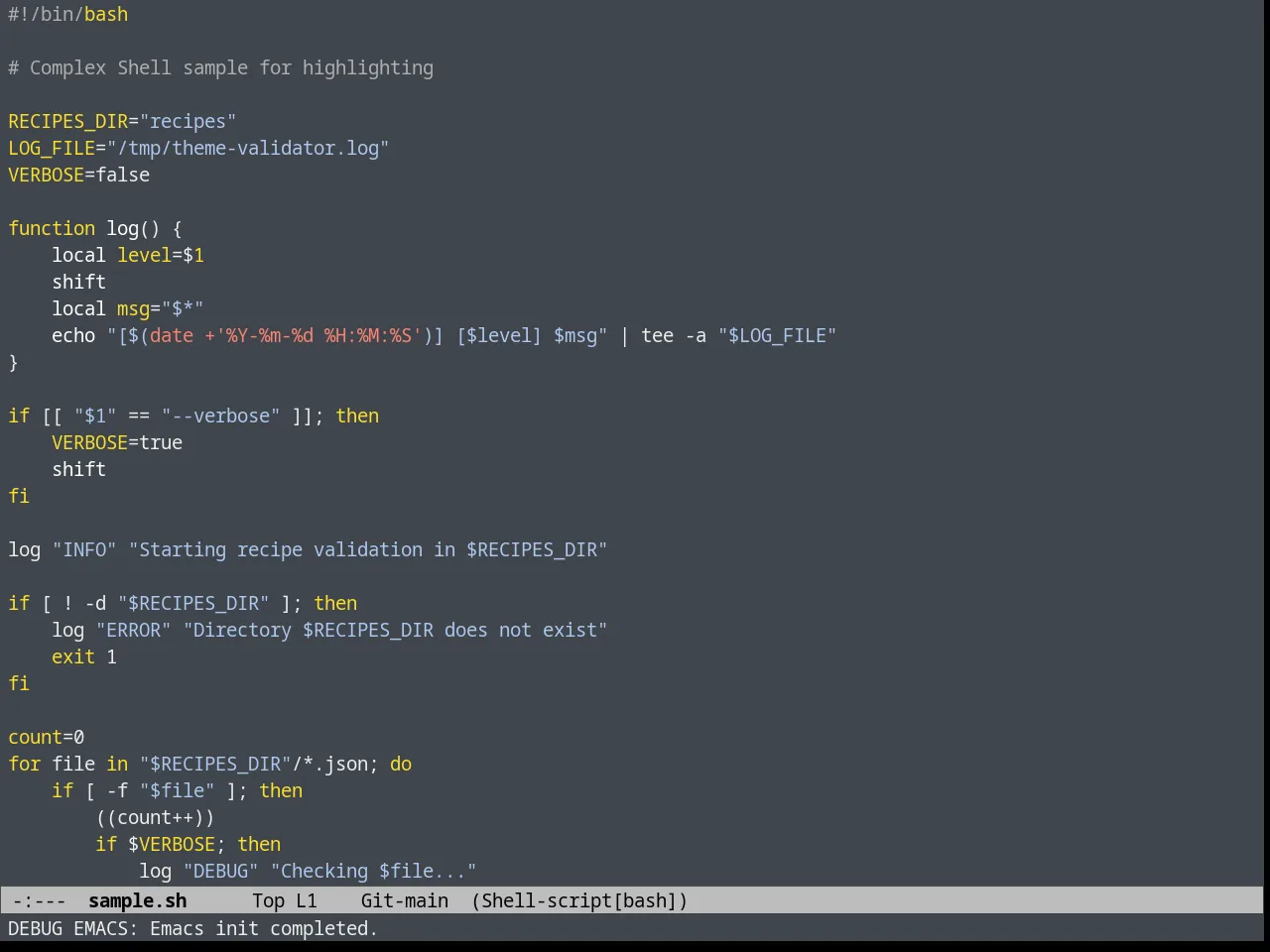Click the "/tmp/theme-validator.log" string

coord(247,148)
